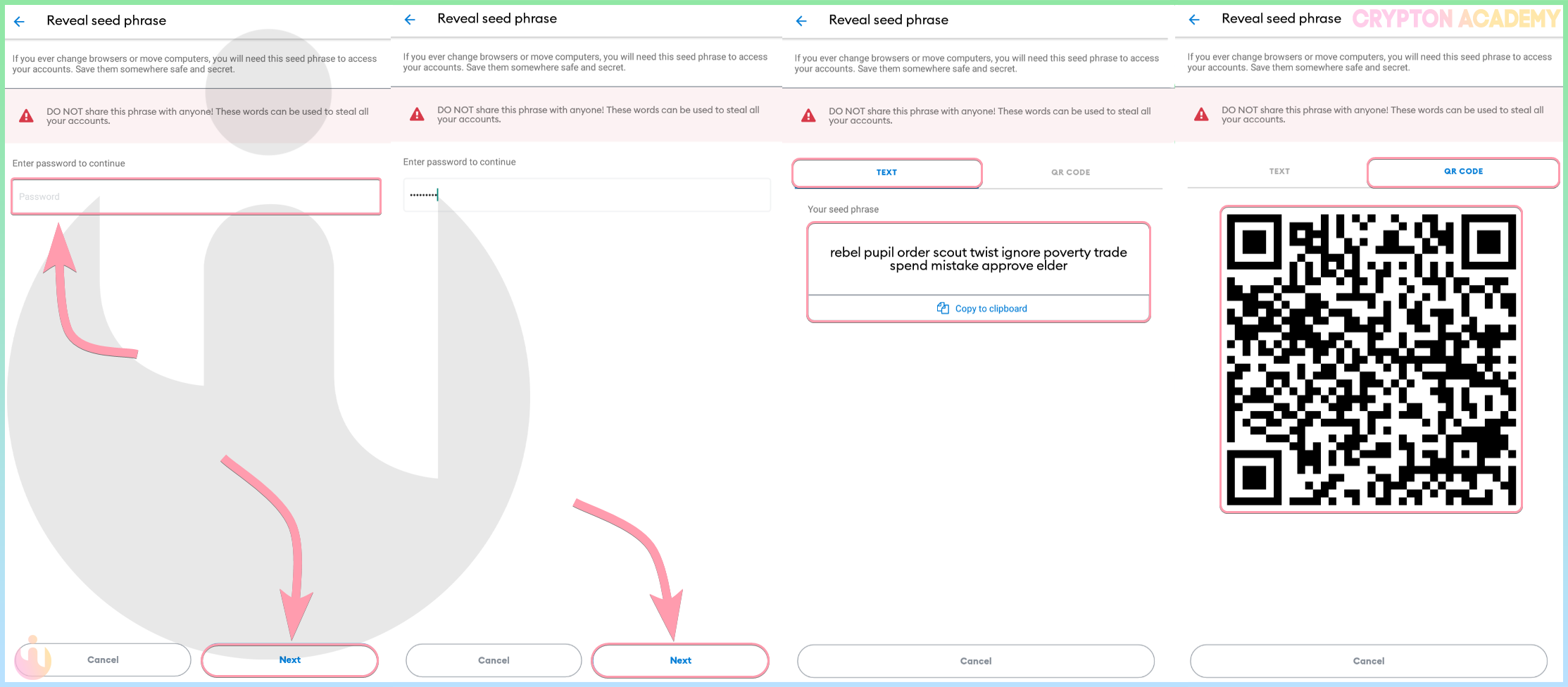Click "If you ever change browsers" text on the filled-password screen
The height and width of the screenshot is (687, 1568).
(x=585, y=62)
